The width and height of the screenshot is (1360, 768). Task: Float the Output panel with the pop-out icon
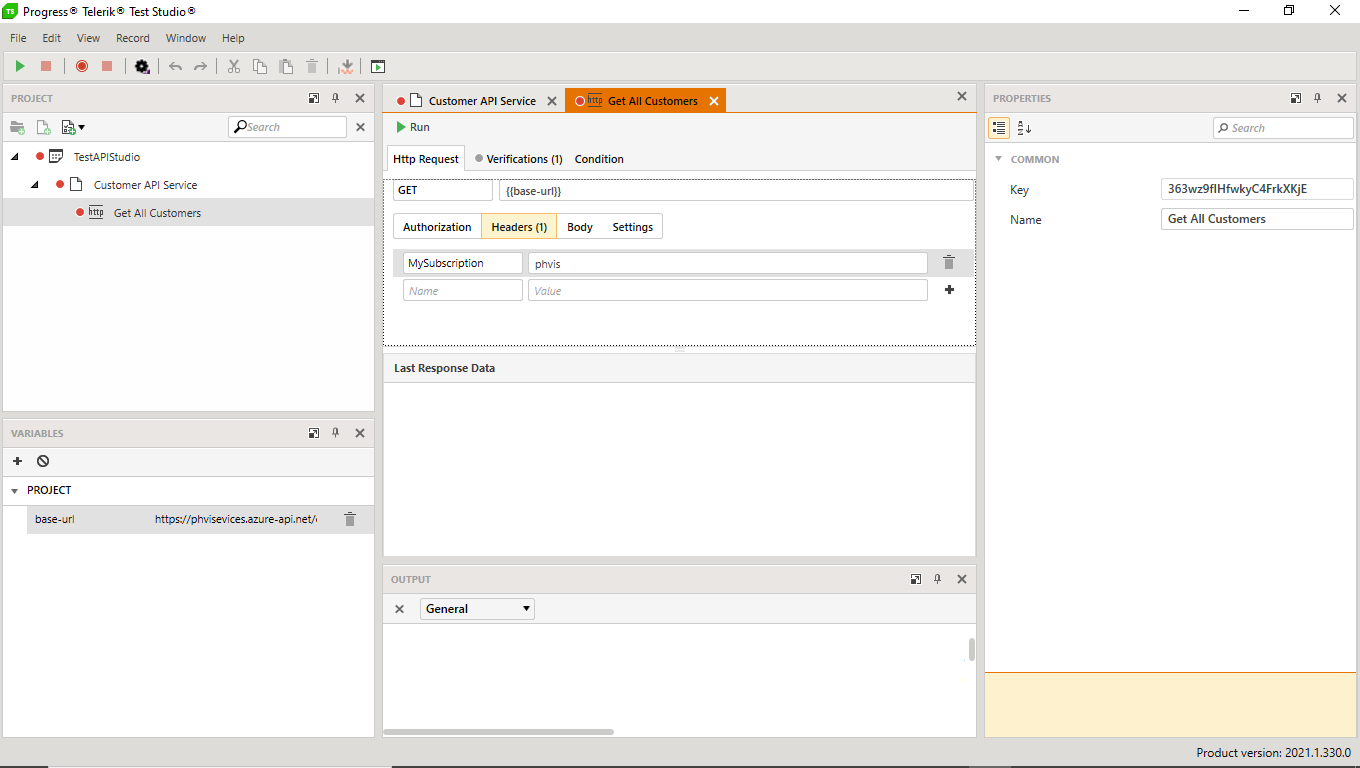[916, 579]
